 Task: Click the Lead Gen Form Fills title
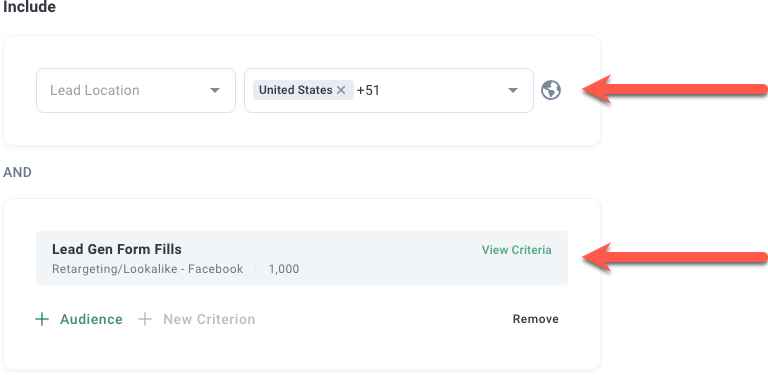click(x=117, y=249)
